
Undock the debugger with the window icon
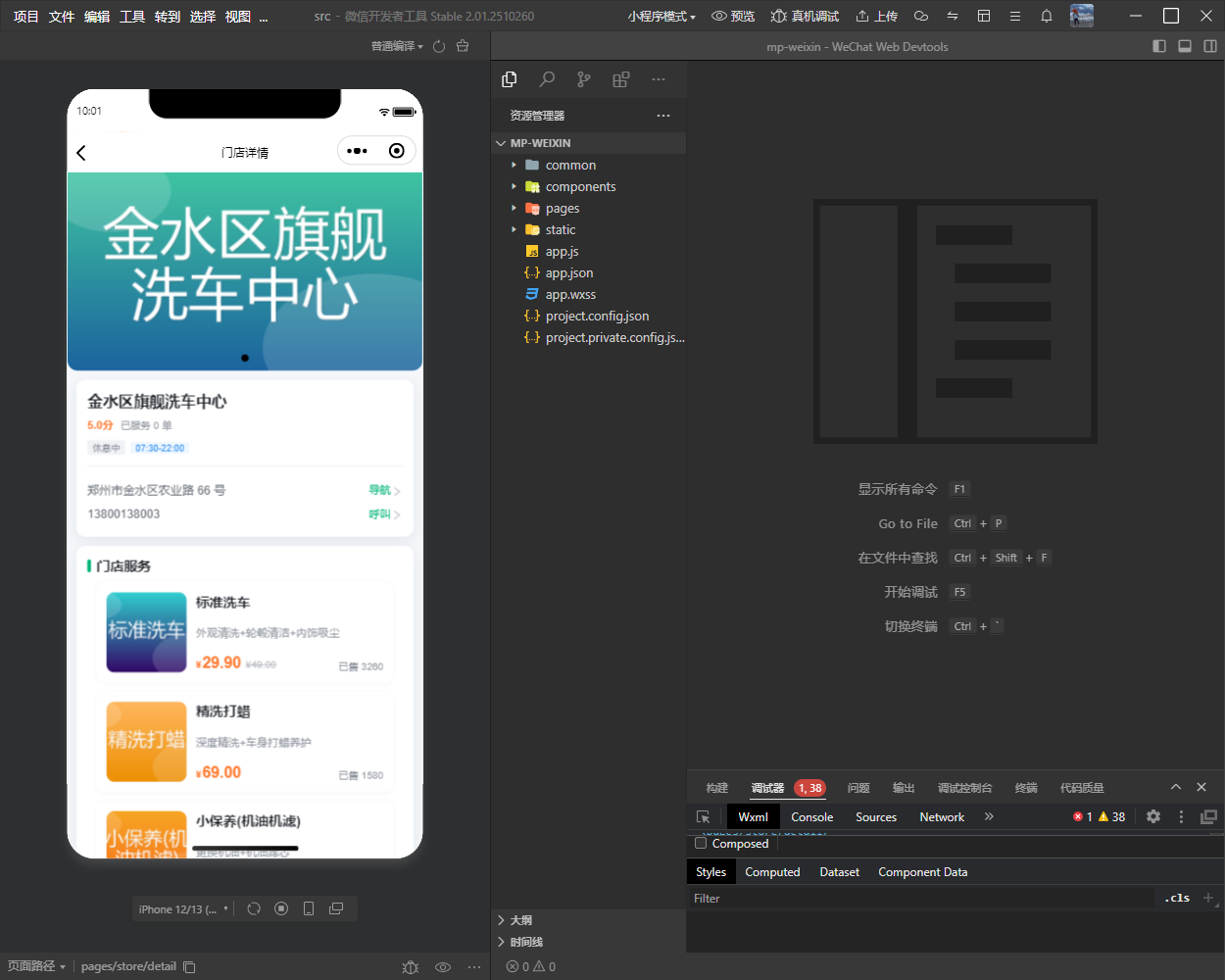pyautogui.click(x=1208, y=816)
